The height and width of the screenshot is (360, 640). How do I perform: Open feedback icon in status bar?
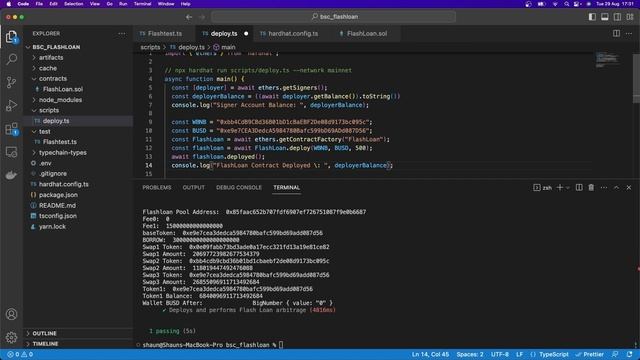[x=615, y=354]
